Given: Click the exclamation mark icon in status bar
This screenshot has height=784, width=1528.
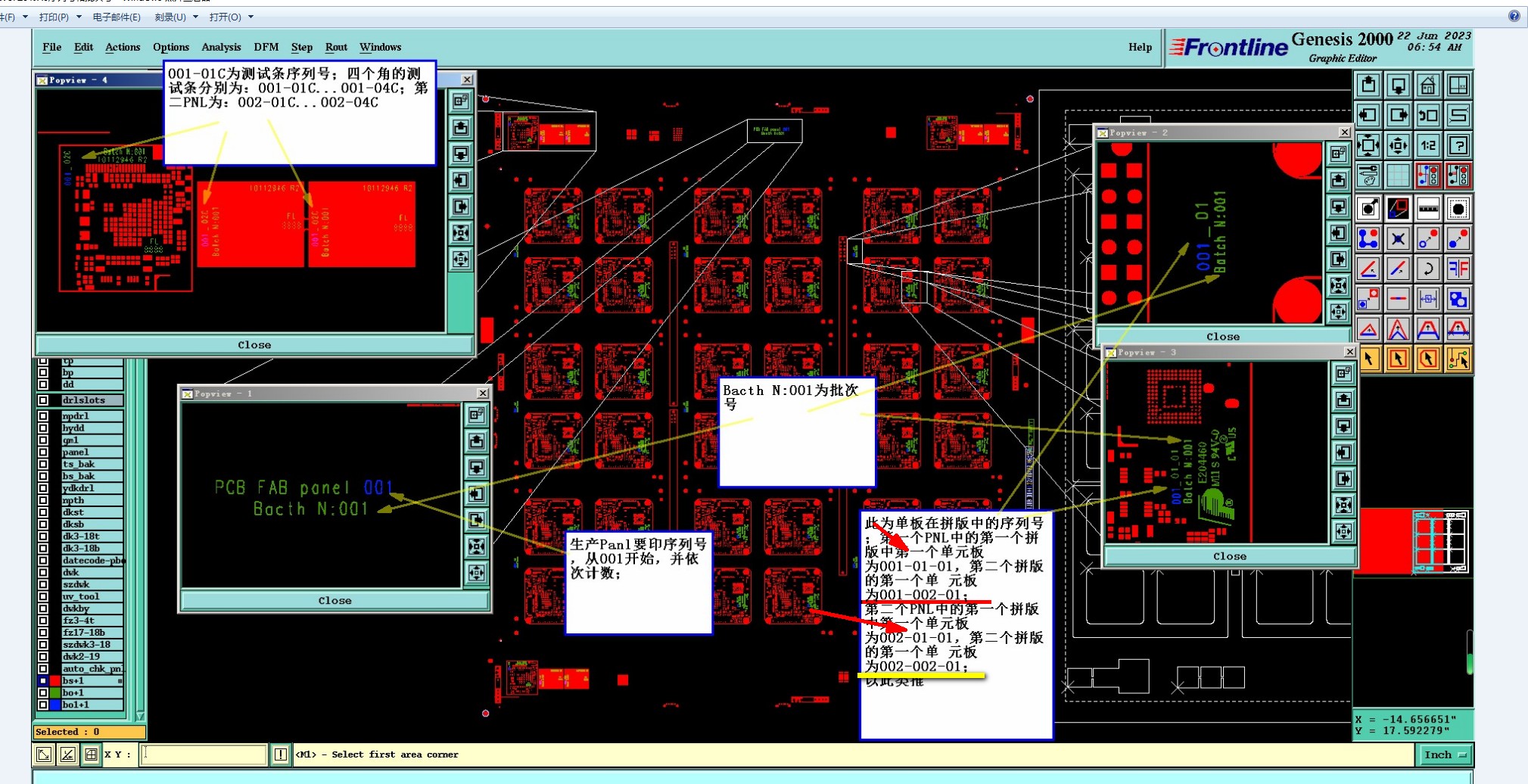Looking at the screenshot, I should pos(281,754).
